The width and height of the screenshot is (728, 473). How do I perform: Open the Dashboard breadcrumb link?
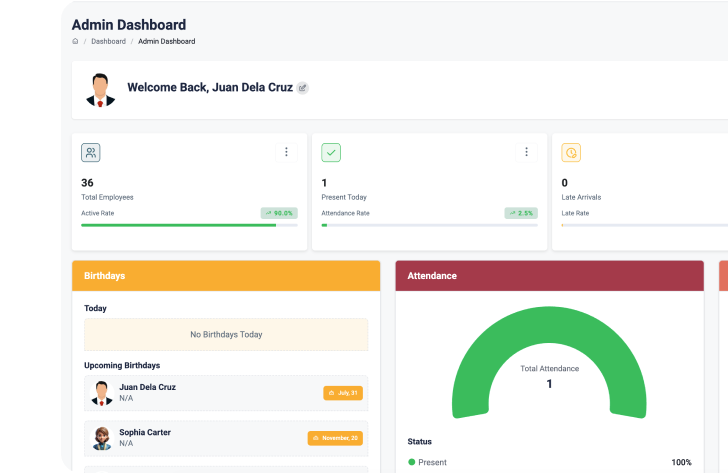point(108,41)
